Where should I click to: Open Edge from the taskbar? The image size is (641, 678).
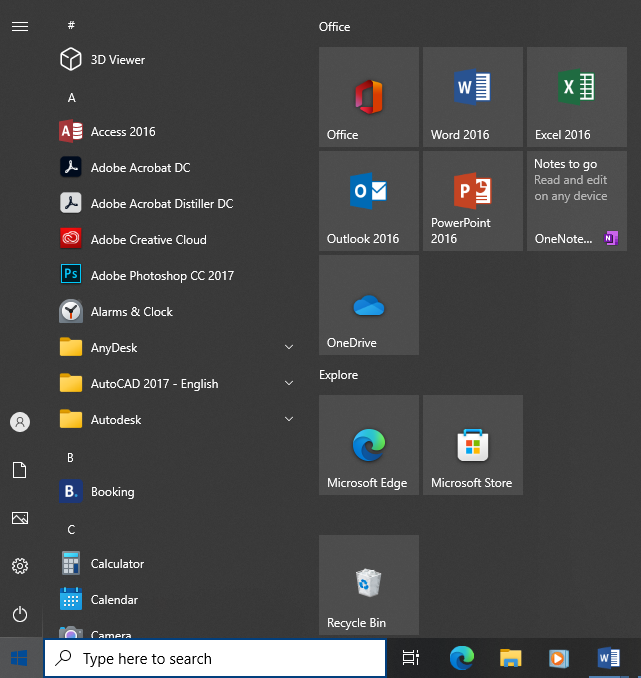point(462,658)
